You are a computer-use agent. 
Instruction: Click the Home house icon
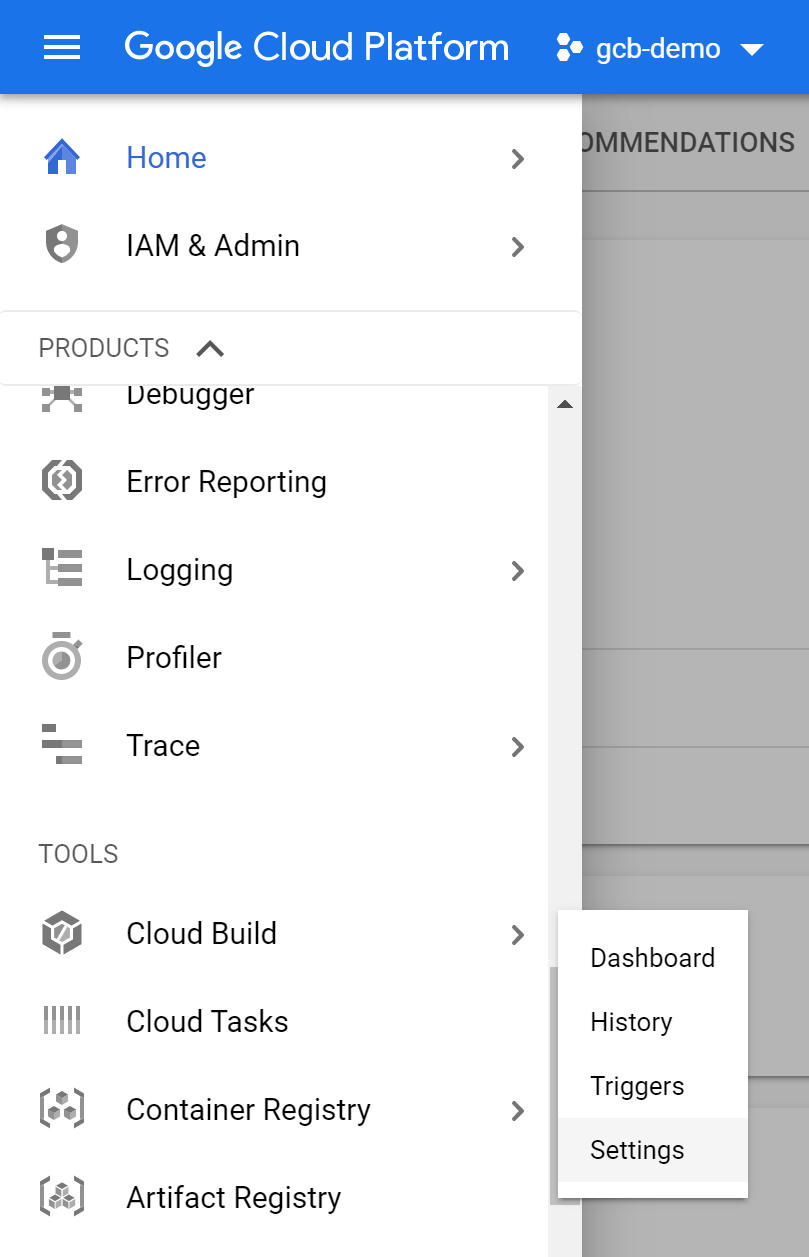[62, 158]
